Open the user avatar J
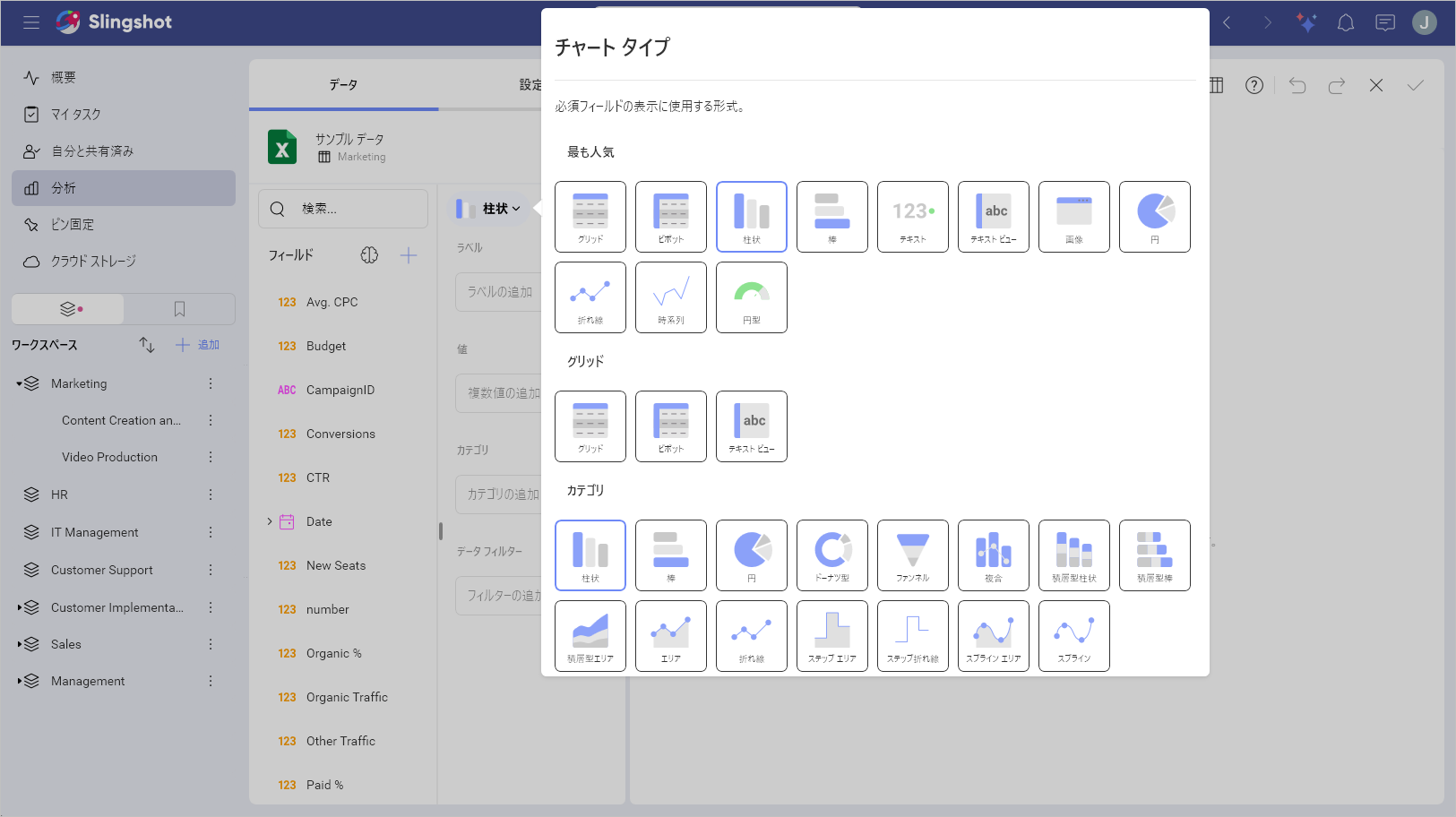The height and width of the screenshot is (817, 1456). [1425, 22]
